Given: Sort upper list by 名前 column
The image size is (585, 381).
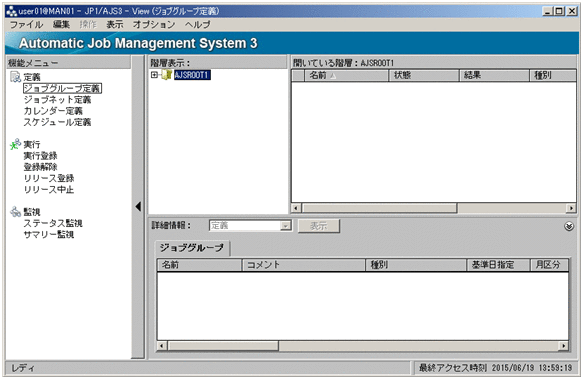Looking at the screenshot, I should point(347,75).
